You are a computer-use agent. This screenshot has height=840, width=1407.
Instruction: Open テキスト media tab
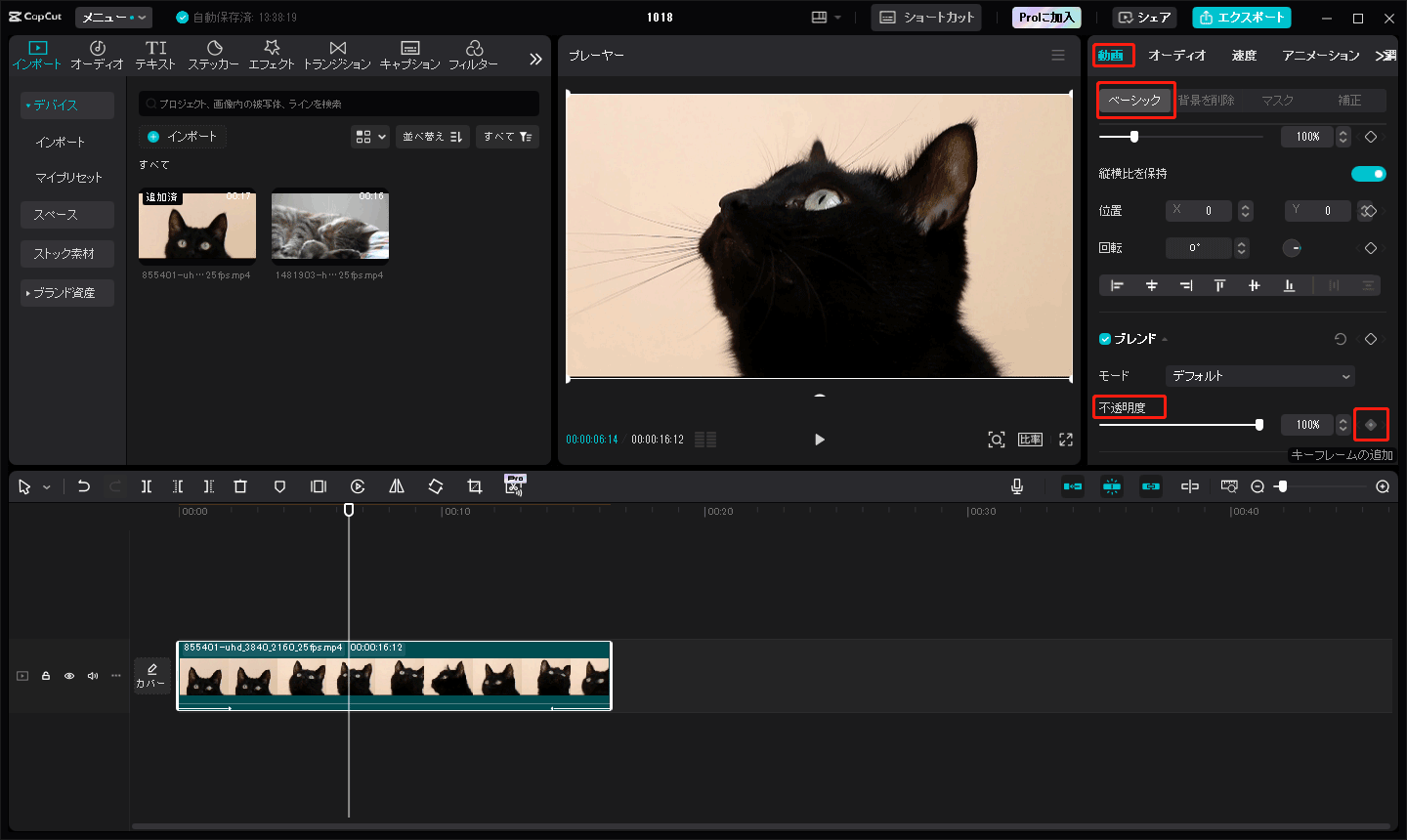[155, 56]
